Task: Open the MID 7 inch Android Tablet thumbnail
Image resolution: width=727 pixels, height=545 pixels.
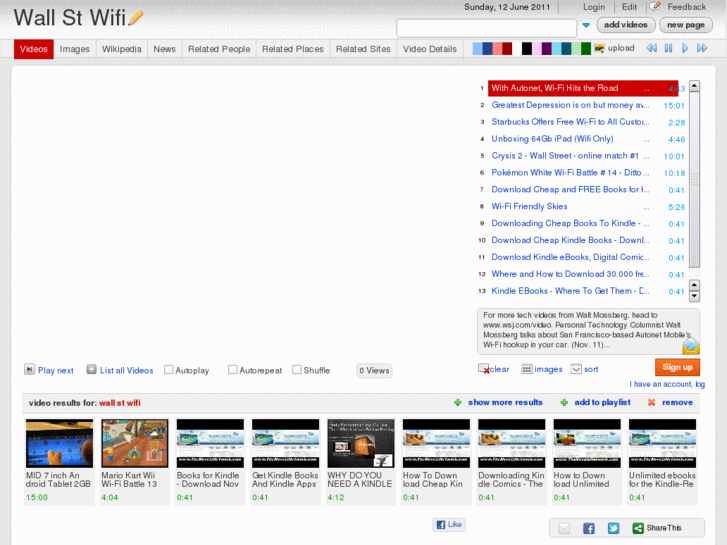Action: (59, 443)
